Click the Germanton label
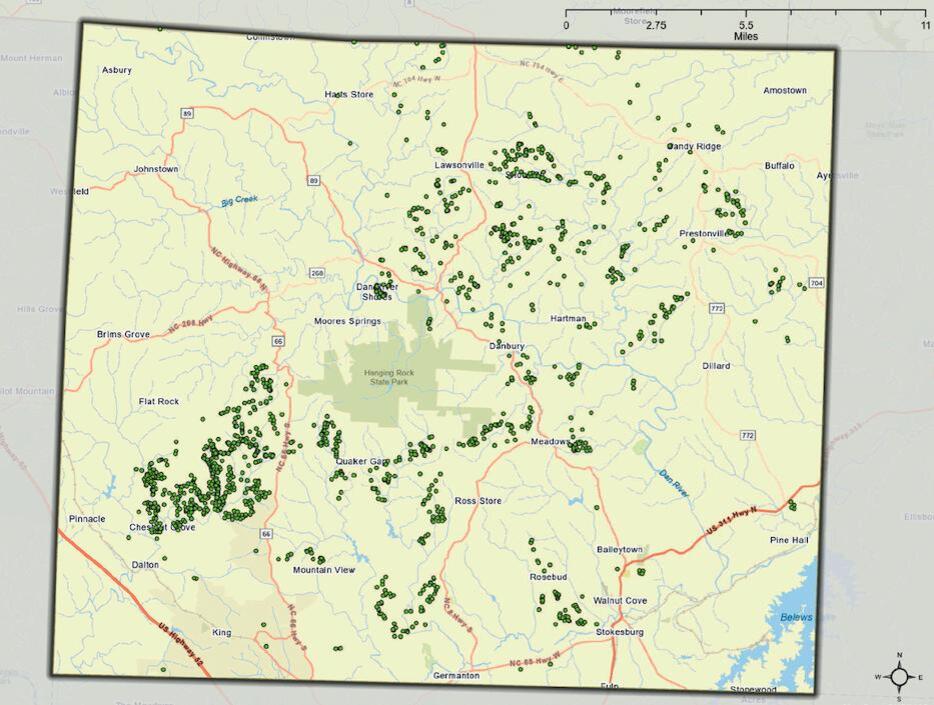 click(x=456, y=676)
